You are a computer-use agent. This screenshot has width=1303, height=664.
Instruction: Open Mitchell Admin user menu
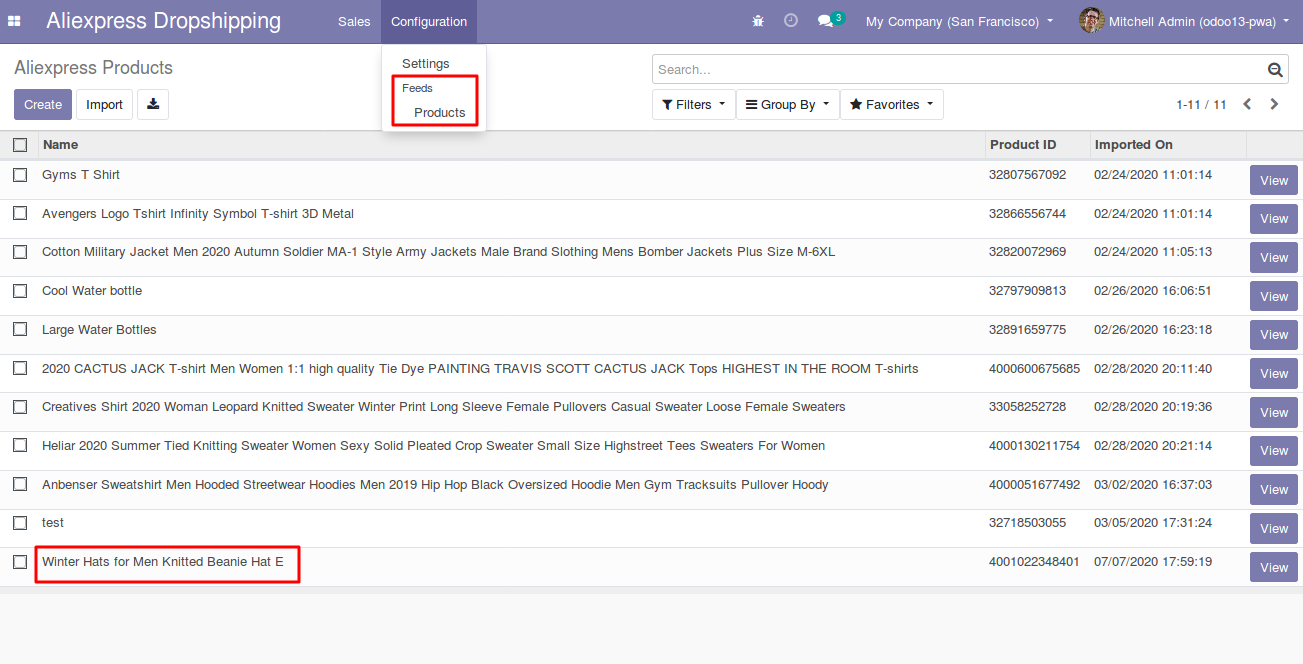1184,21
